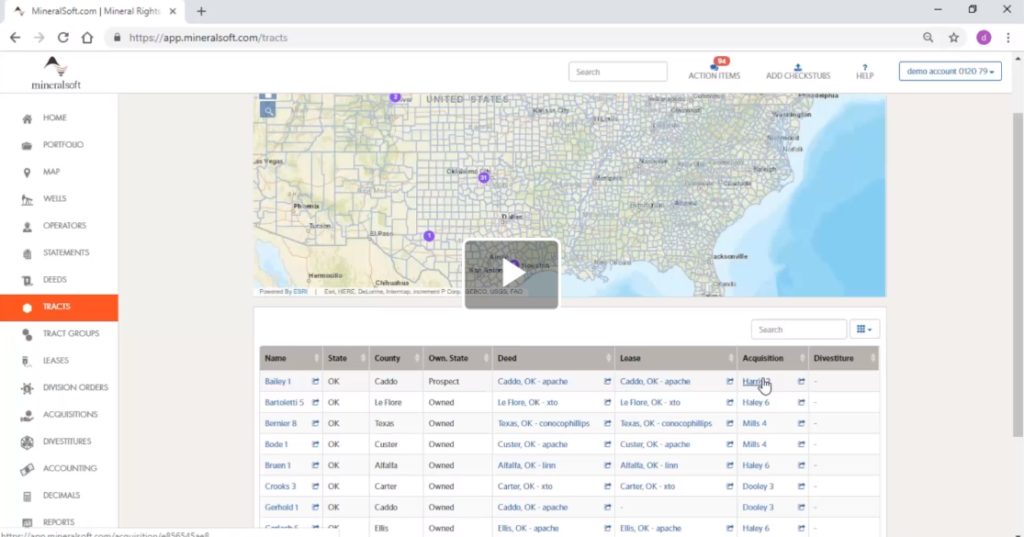Bookmark this page with star icon
The image size is (1024, 537).
tap(953, 37)
